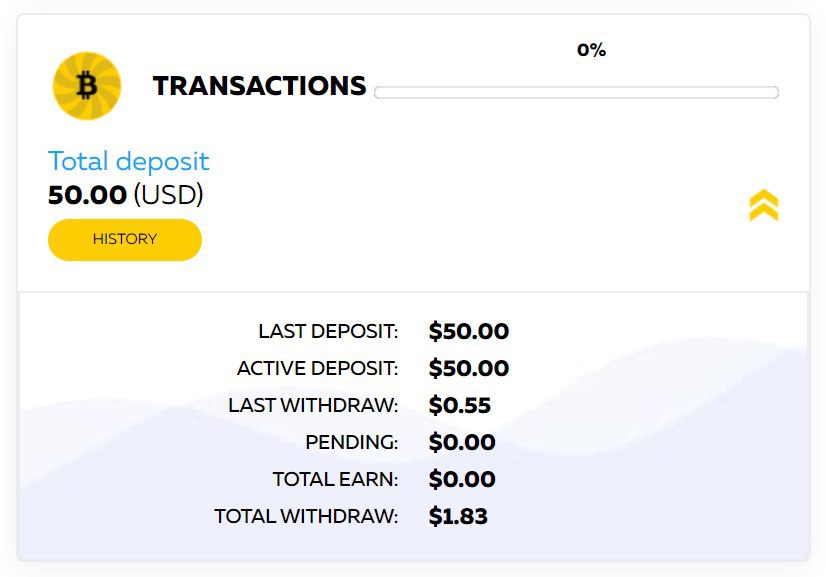Click the $0.00 total earn value
This screenshot has height=577, width=826.
tap(462, 480)
